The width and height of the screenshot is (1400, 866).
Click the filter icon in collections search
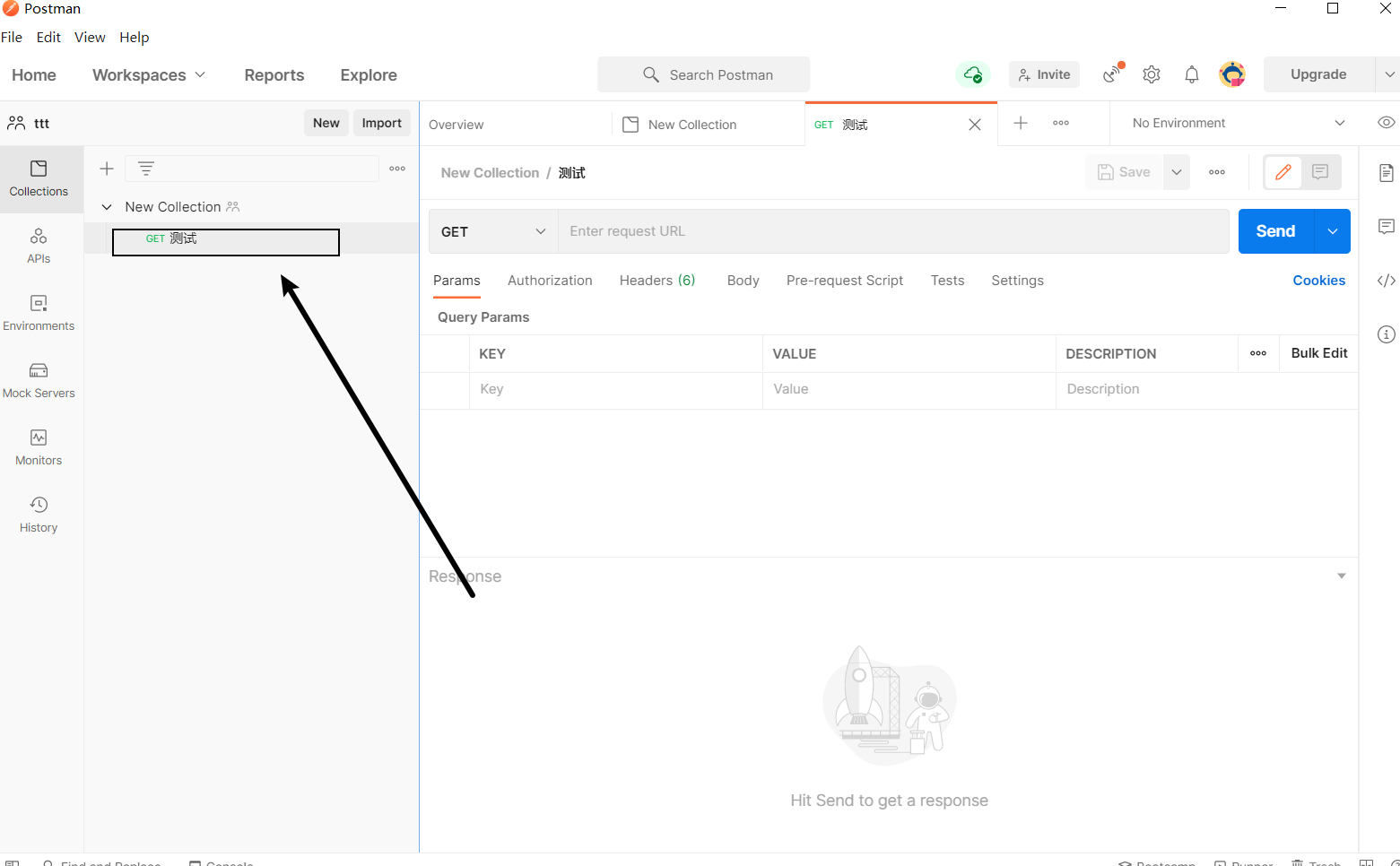(146, 169)
